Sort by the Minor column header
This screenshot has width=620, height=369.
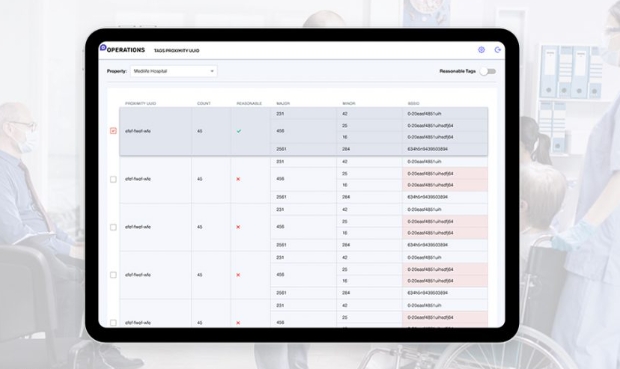point(349,104)
